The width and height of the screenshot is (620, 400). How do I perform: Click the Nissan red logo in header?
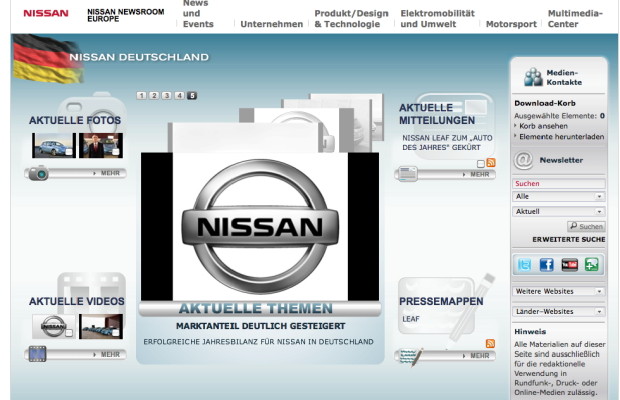pyautogui.click(x=46, y=13)
